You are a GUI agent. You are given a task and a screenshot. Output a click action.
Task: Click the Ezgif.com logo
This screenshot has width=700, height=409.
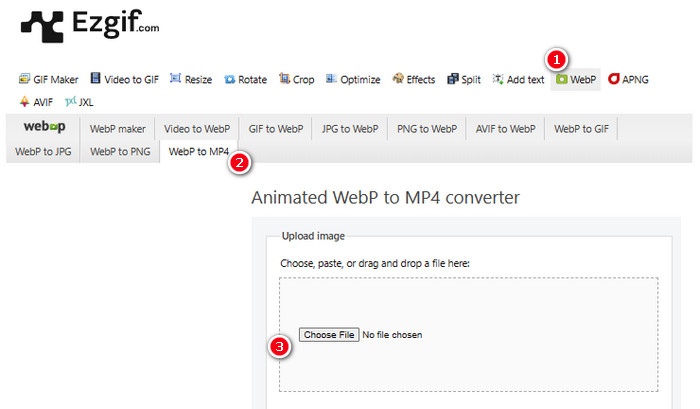pos(90,26)
